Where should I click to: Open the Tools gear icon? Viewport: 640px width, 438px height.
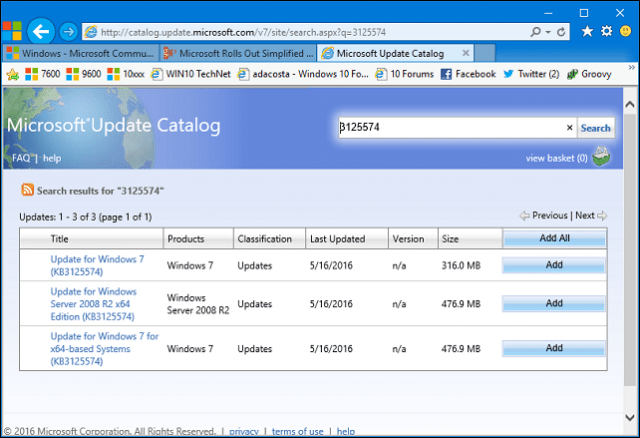(x=607, y=31)
